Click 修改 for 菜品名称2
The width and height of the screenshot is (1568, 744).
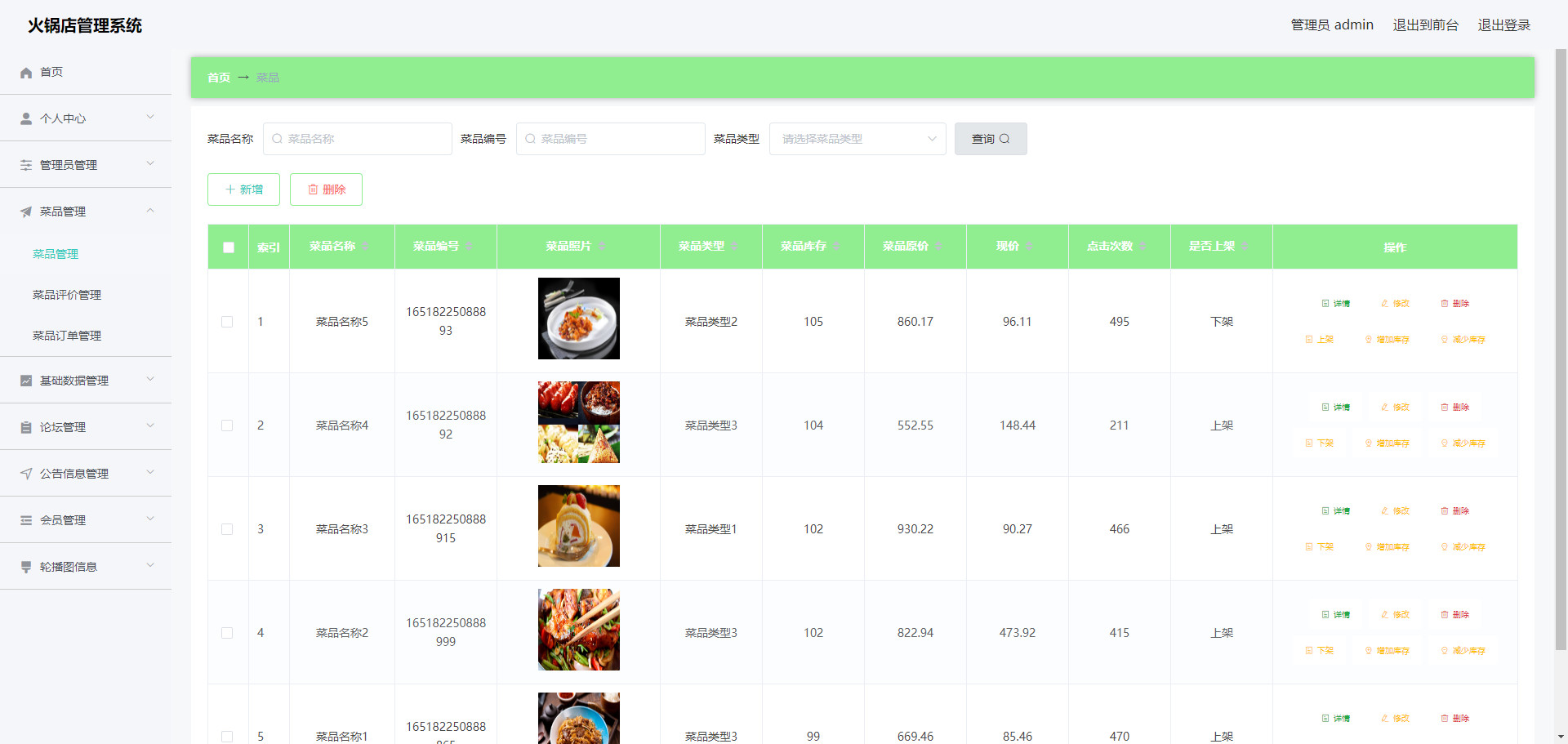[1395, 615]
